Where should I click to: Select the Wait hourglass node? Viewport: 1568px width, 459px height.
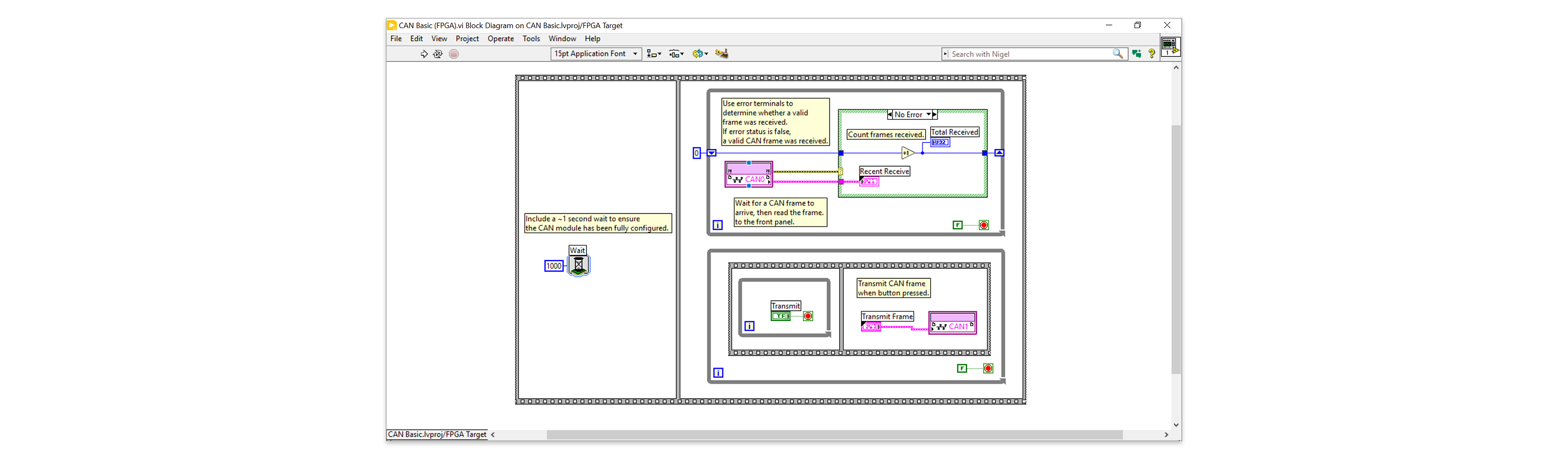[578, 265]
